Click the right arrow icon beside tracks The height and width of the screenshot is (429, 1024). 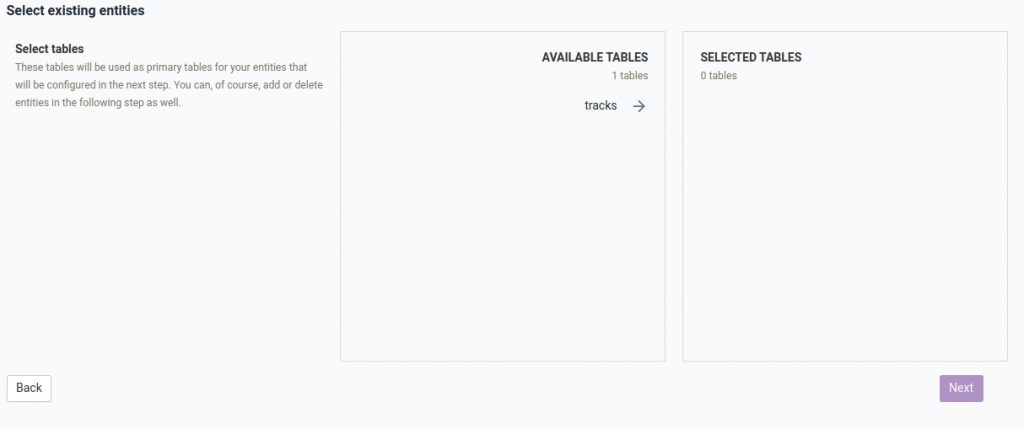tap(639, 106)
